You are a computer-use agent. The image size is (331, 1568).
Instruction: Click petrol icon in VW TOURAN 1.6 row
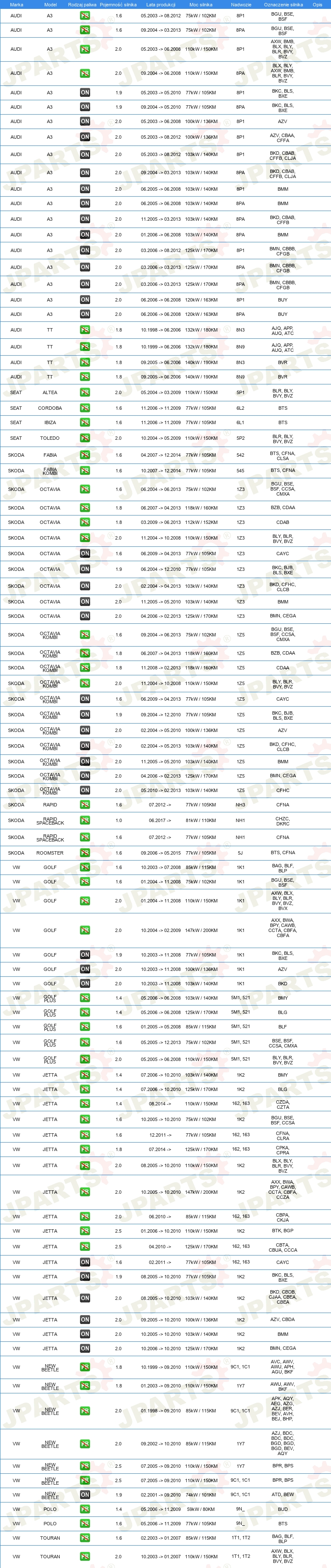85,1538
